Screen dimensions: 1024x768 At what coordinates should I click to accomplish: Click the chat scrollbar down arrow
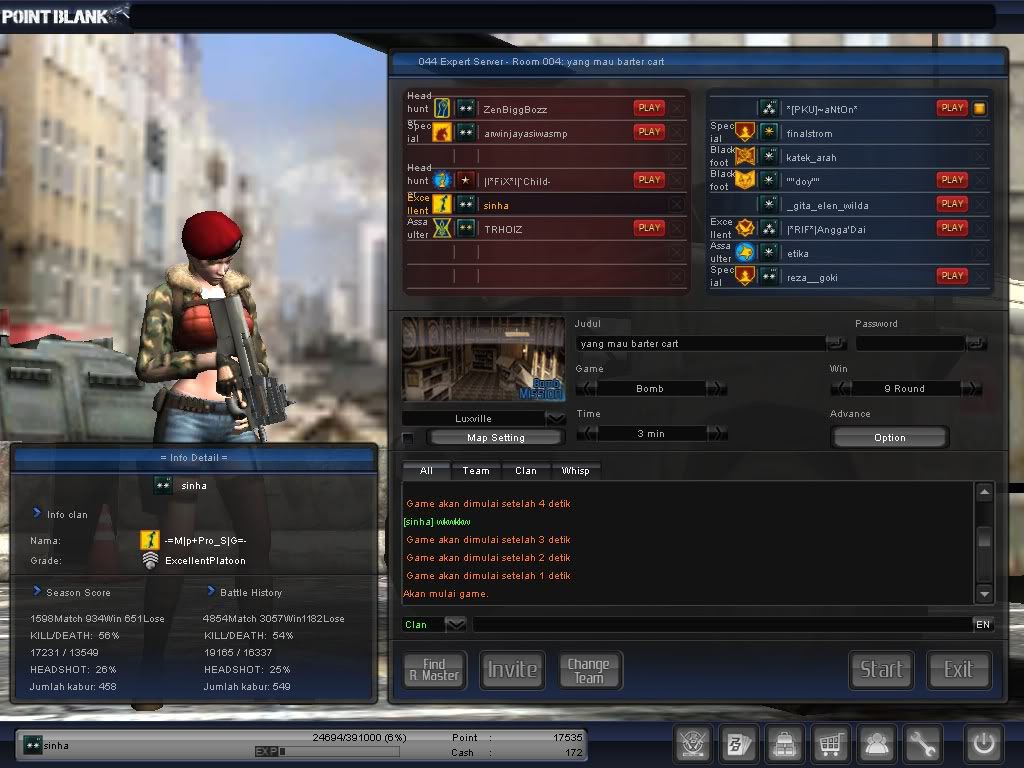(x=984, y=594)
